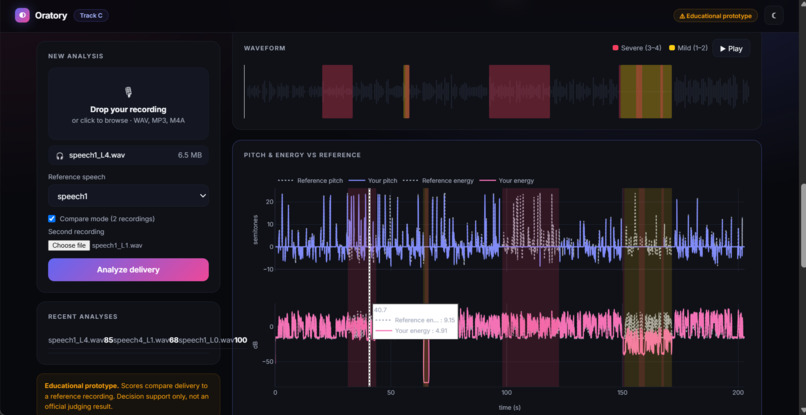Screen dimensions: 806x415
Task: Click the PITCH & ENERGY VS REFERENCE heading
Action: click(x=302, y=155)
